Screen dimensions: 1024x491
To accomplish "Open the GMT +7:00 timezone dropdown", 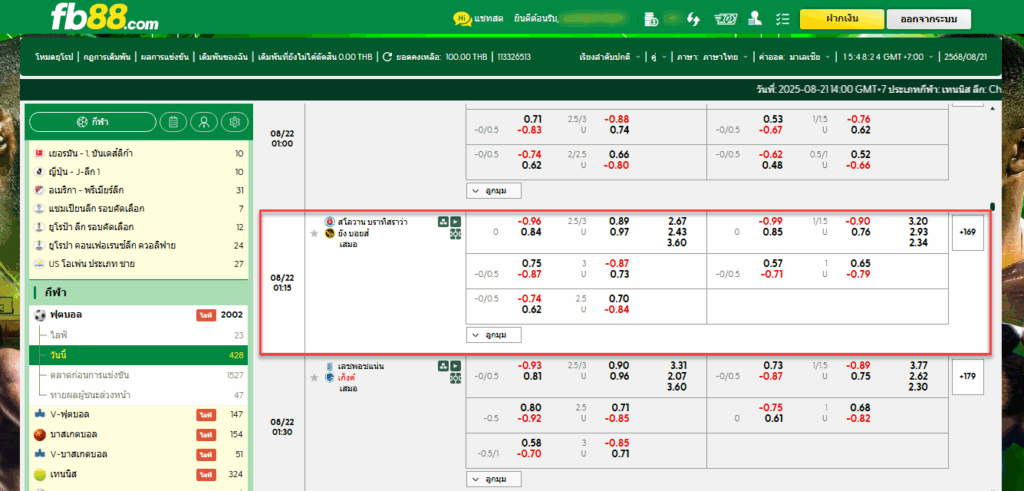I will tap(888, 57).
